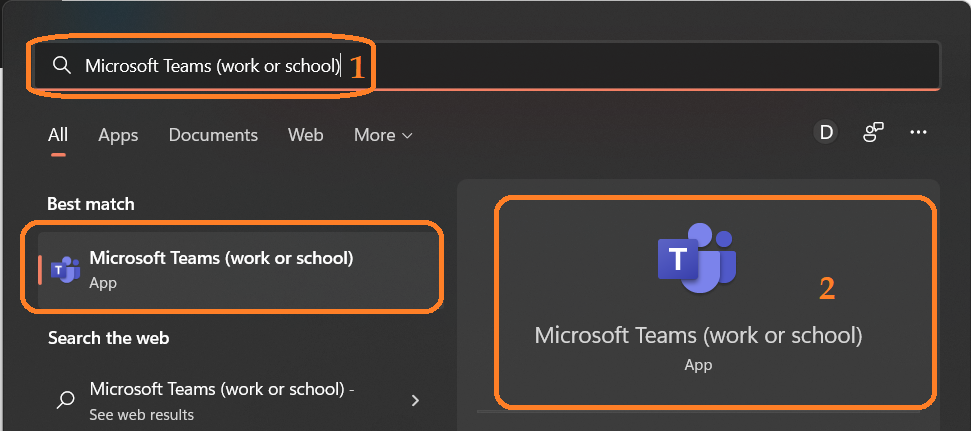This screenshot has height=431, width=971.
Task: Open the D user account avatar
Action: point(825,132)
